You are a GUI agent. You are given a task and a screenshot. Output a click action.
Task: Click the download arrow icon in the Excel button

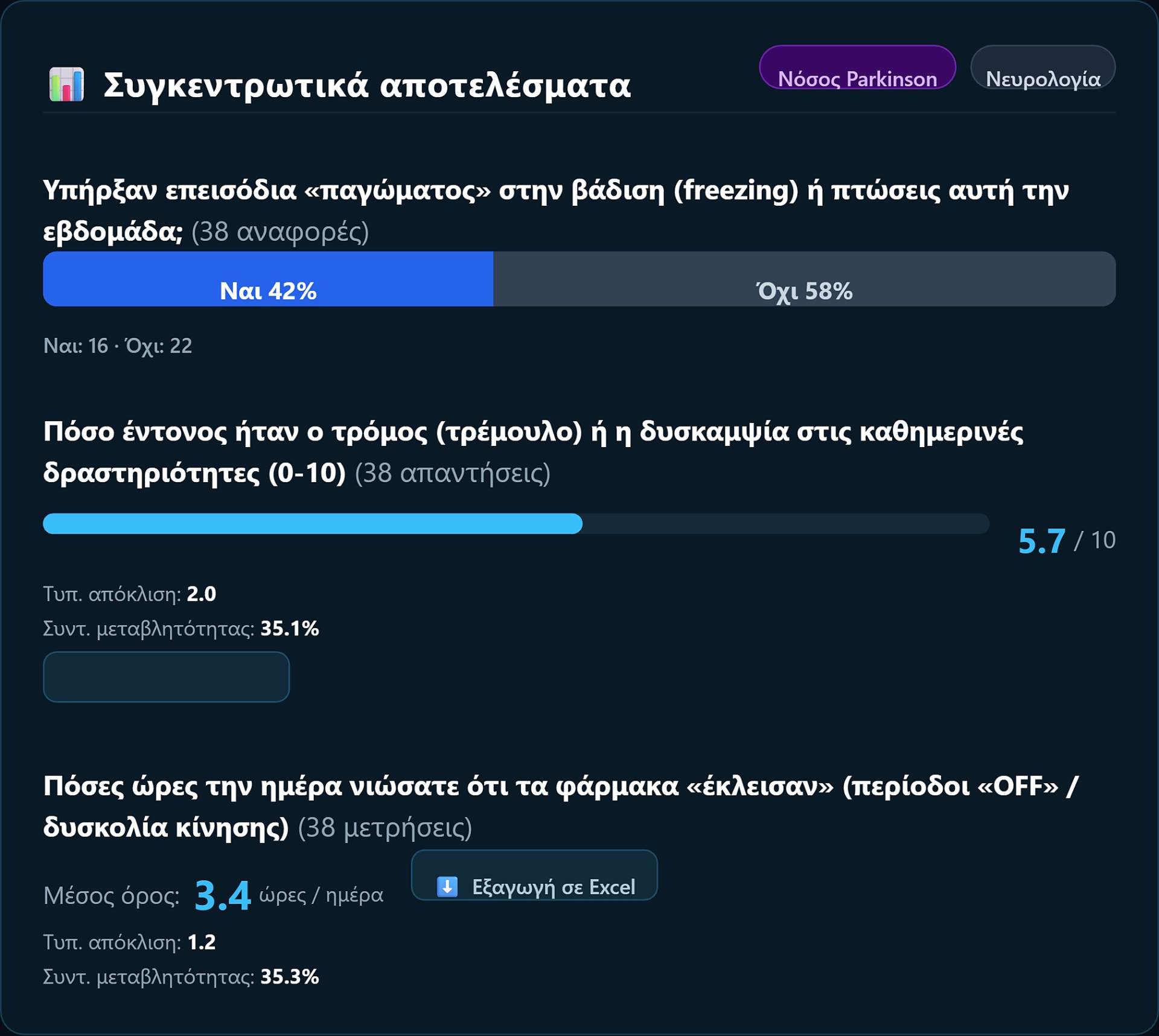tap(447, 886)
